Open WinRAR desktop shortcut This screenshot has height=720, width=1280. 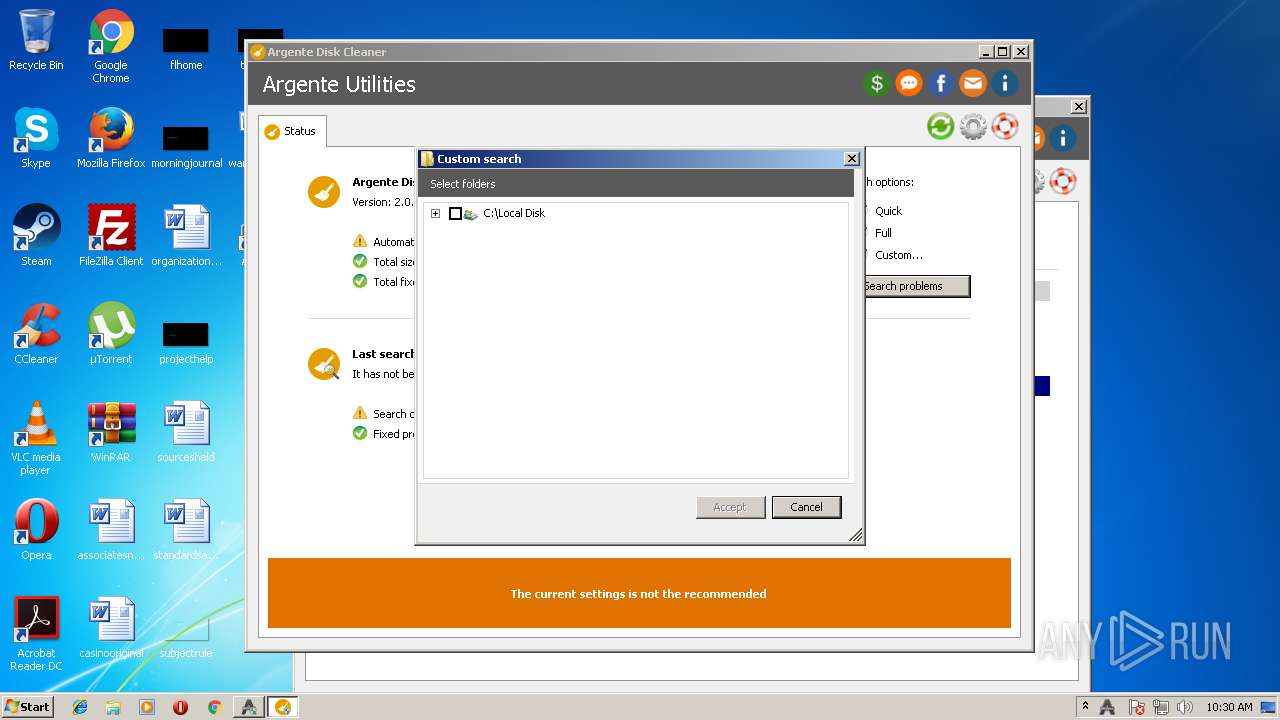tap(111, 432)
